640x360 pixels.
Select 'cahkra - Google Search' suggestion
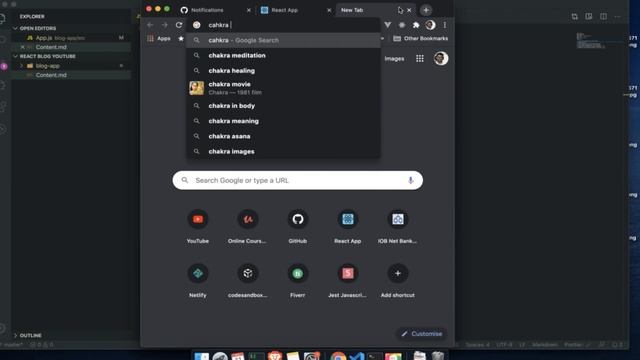tap(283, 40)
